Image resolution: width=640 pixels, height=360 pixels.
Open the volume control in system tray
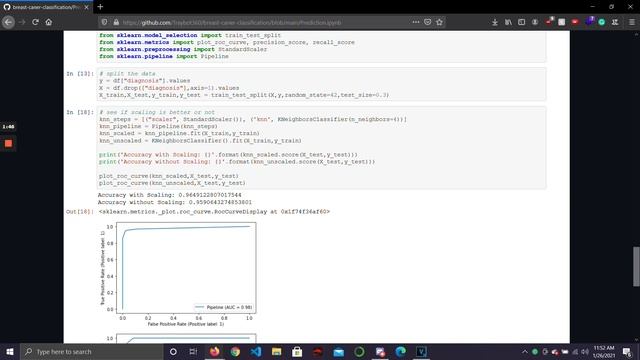coord(585,352)
